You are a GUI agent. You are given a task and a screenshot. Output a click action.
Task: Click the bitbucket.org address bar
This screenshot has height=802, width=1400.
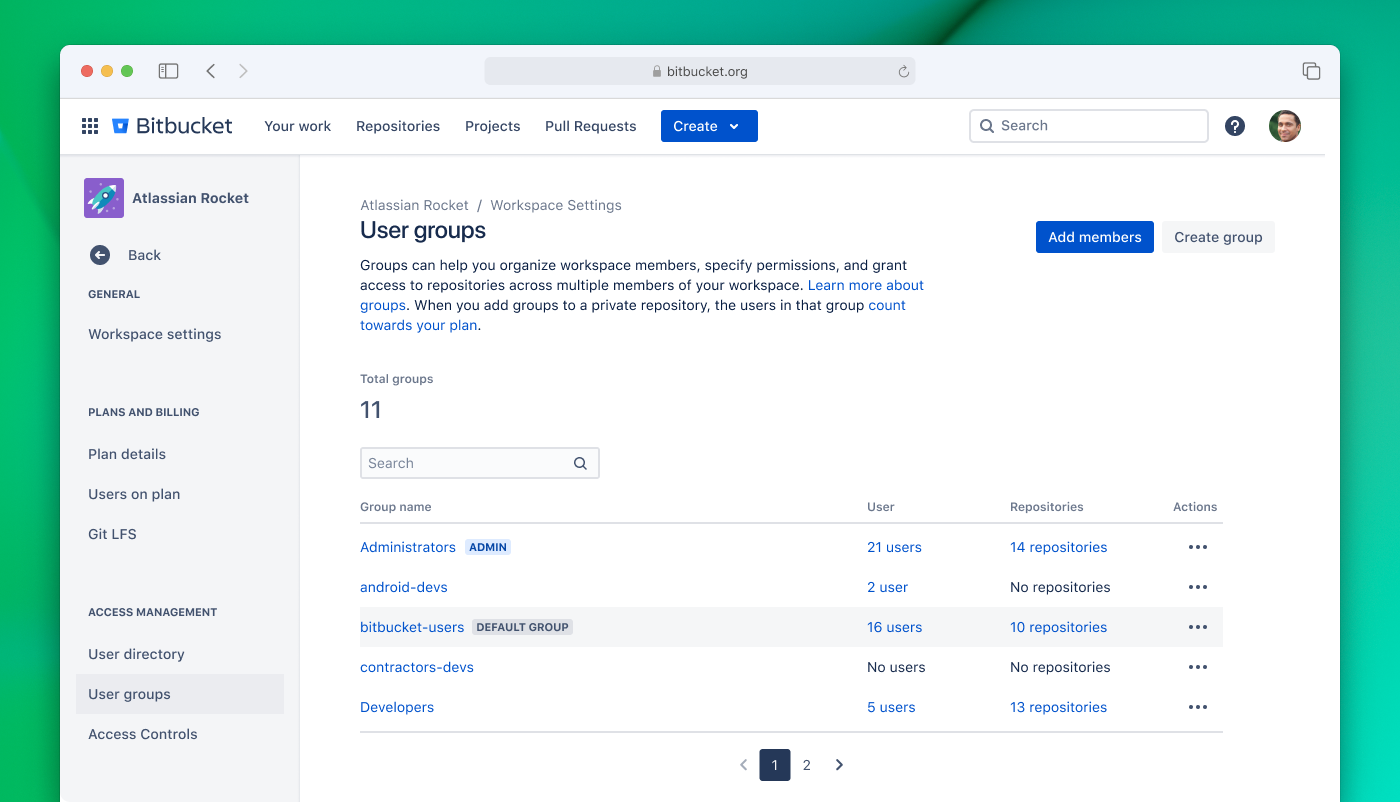click(700, 71)
